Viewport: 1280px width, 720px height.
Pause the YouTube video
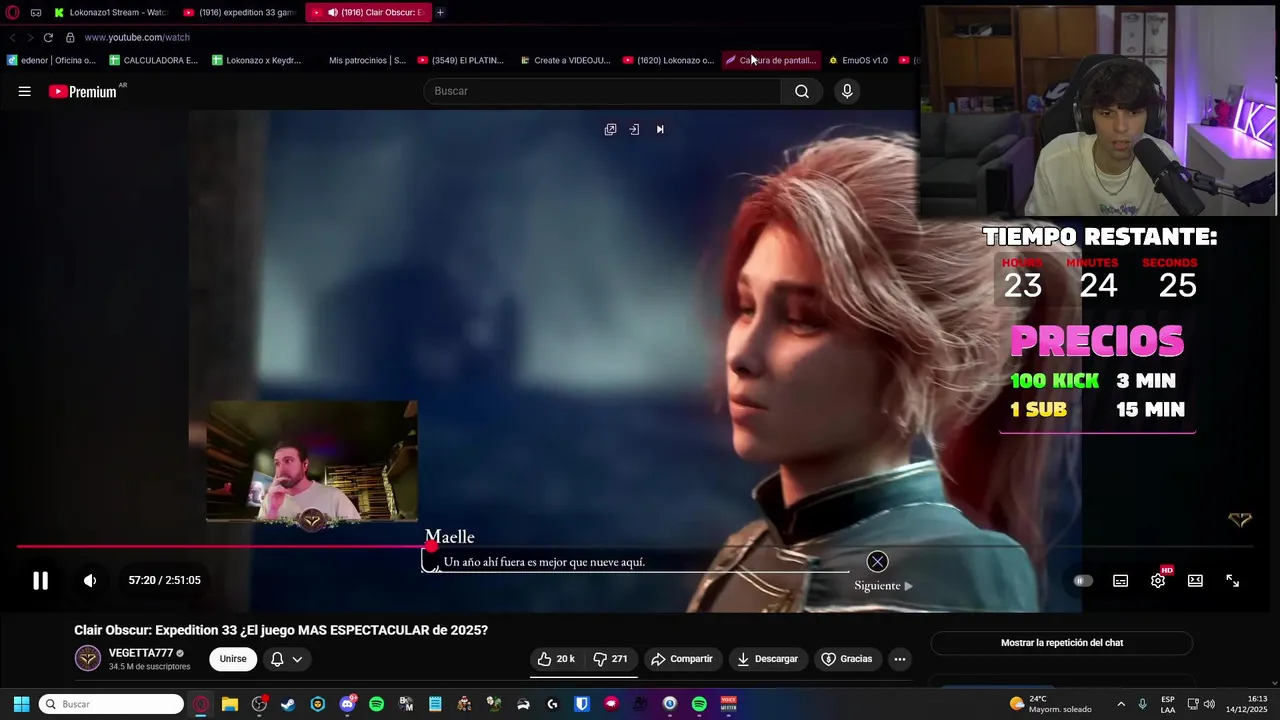[x=40, y=580]
